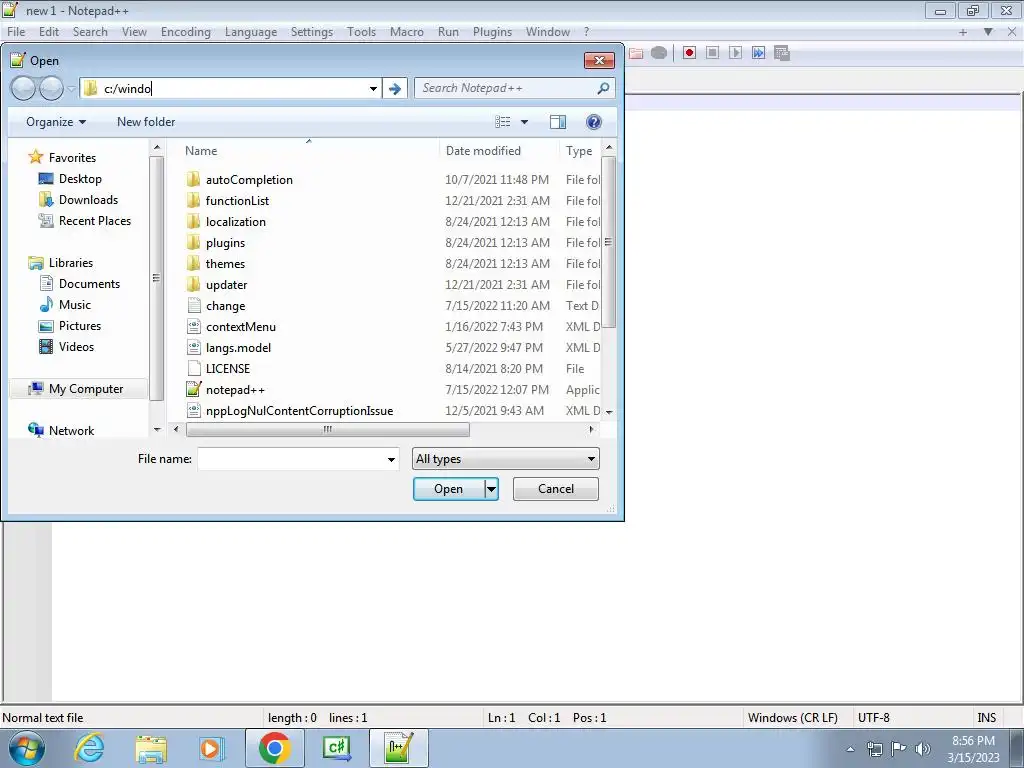The height and width of the screenshot is (768, 1024).
Task: Select Network in navigation pane
Action: (61, 430)
